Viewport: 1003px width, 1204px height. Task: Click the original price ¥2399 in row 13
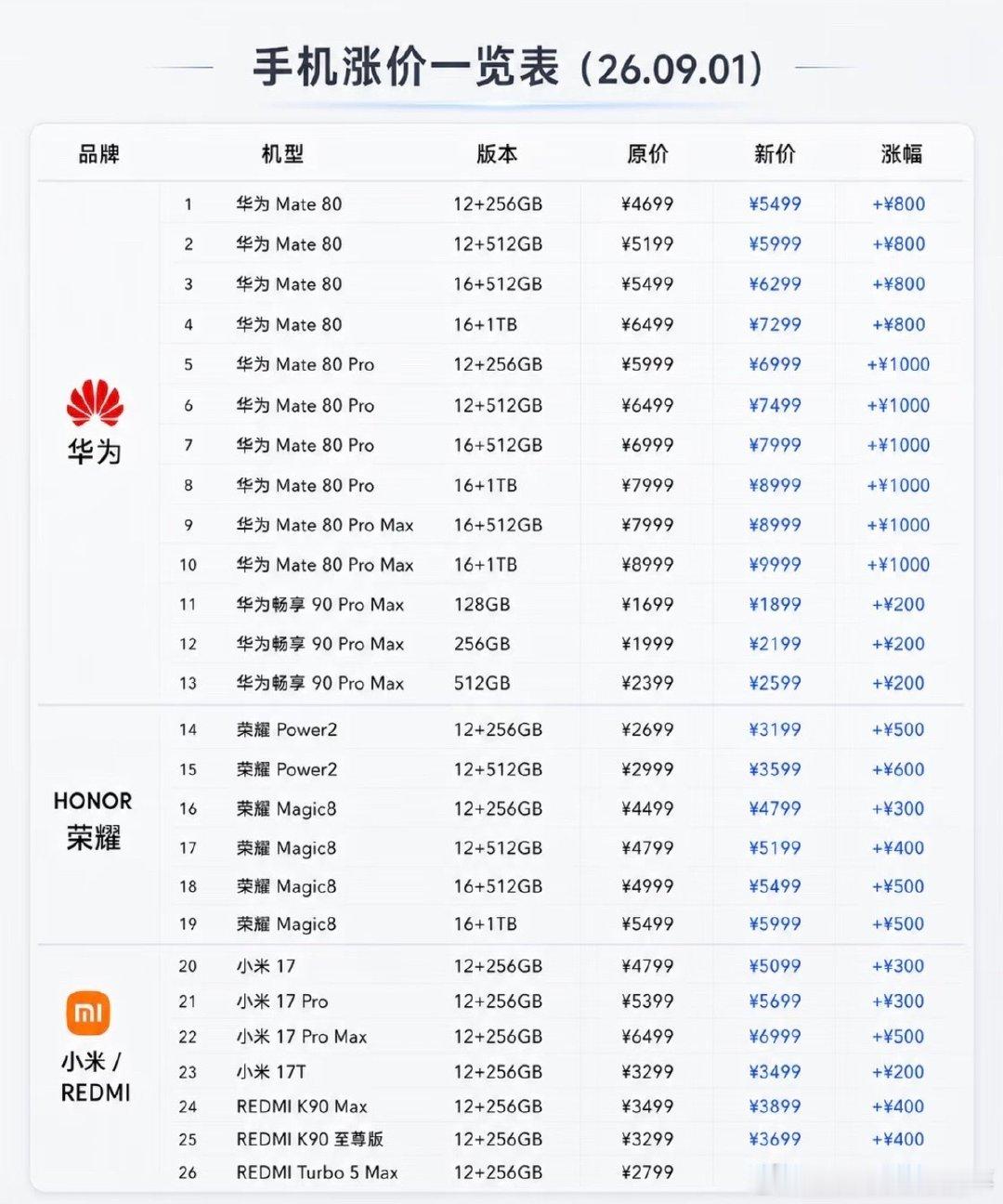647,684
